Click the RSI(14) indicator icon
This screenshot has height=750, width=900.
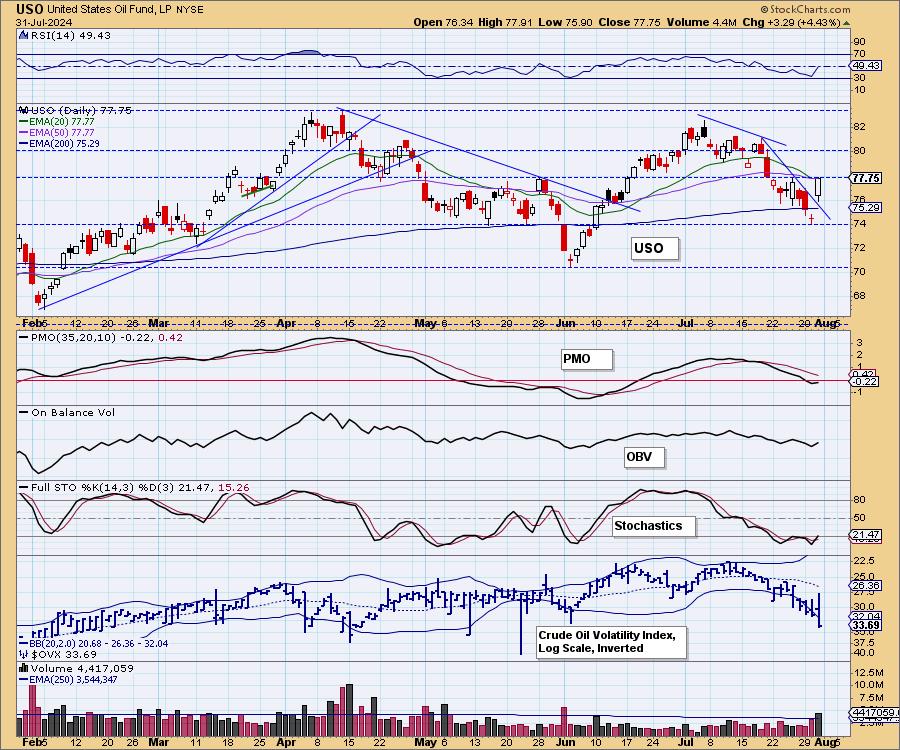[23, 35]
